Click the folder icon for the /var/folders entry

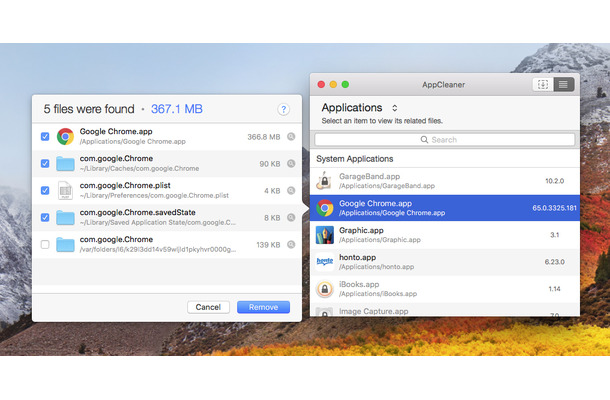tap(65, 245)
